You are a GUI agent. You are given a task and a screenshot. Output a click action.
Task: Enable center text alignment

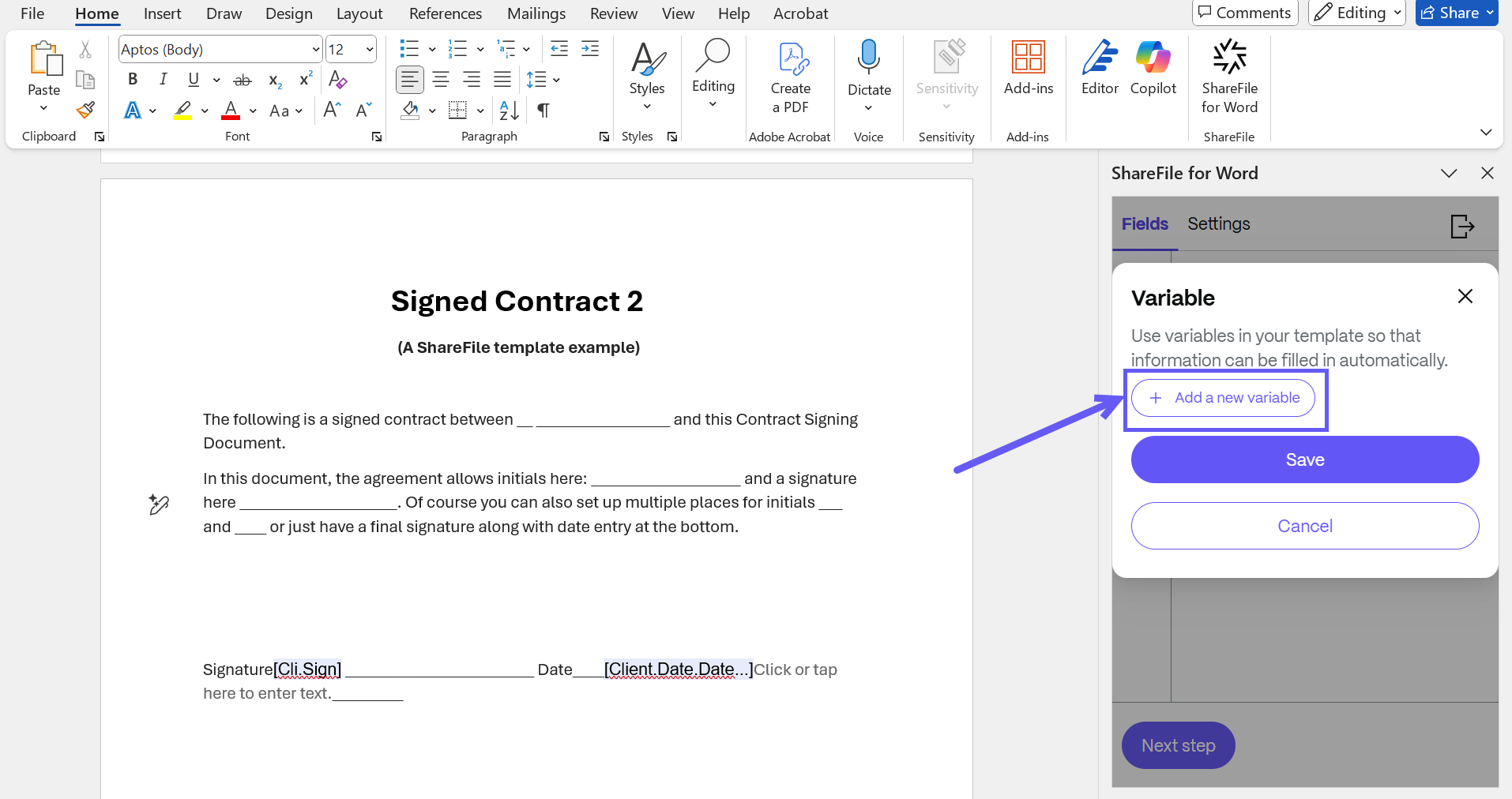point(440,80)
